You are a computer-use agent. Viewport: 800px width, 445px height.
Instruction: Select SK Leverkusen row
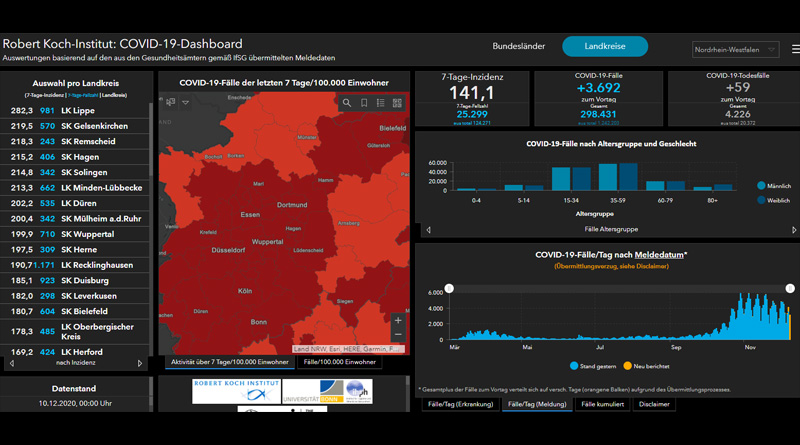point(74,296)
